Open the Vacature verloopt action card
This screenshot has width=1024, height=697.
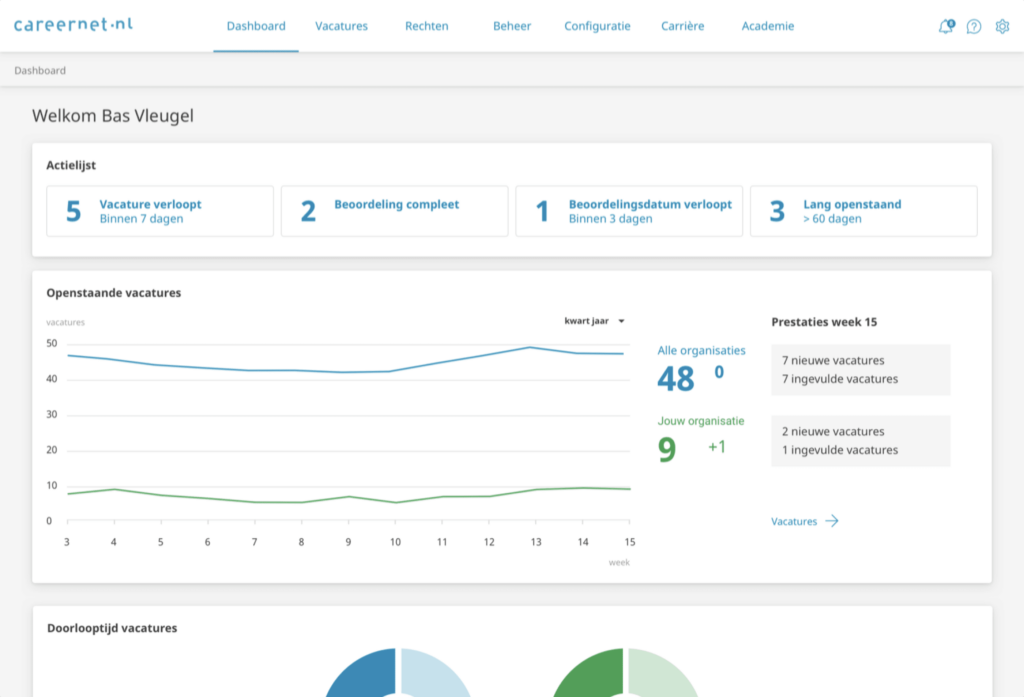[160, 211]
